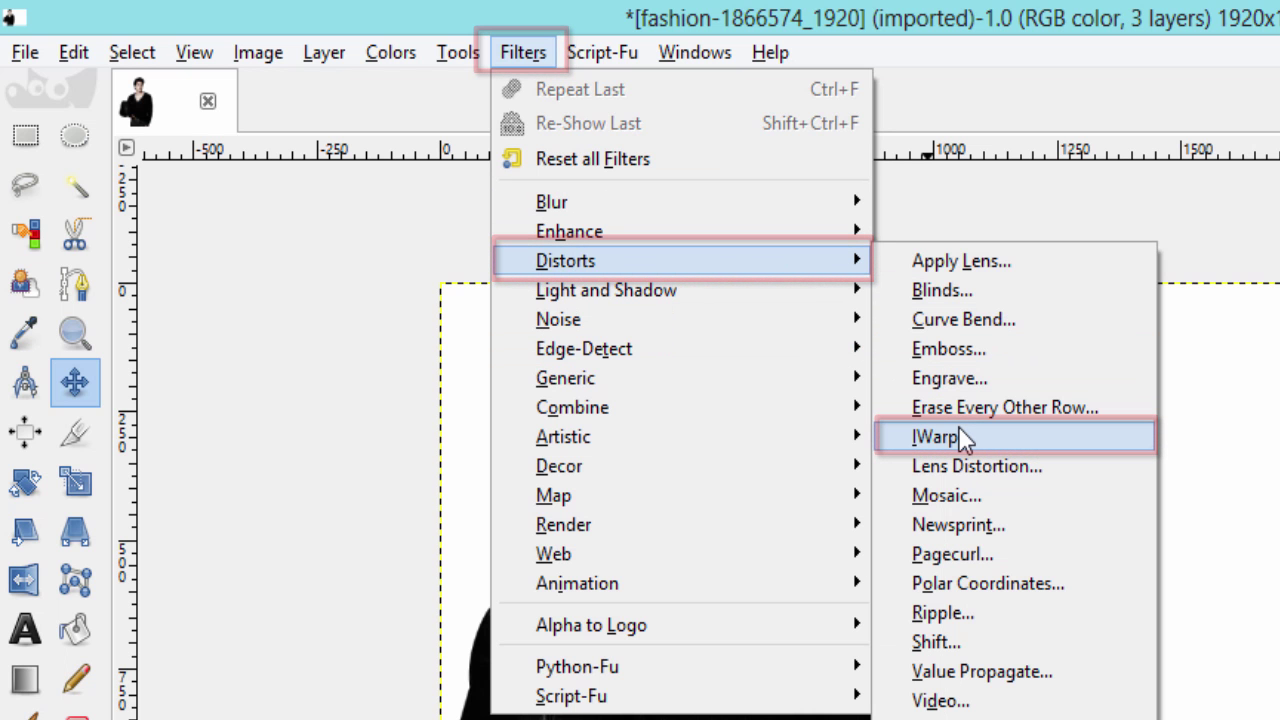The width and height of the screenshot is (1280, 720).
Task: Expand the Generic submenu
Action: [x=683, y=378]
